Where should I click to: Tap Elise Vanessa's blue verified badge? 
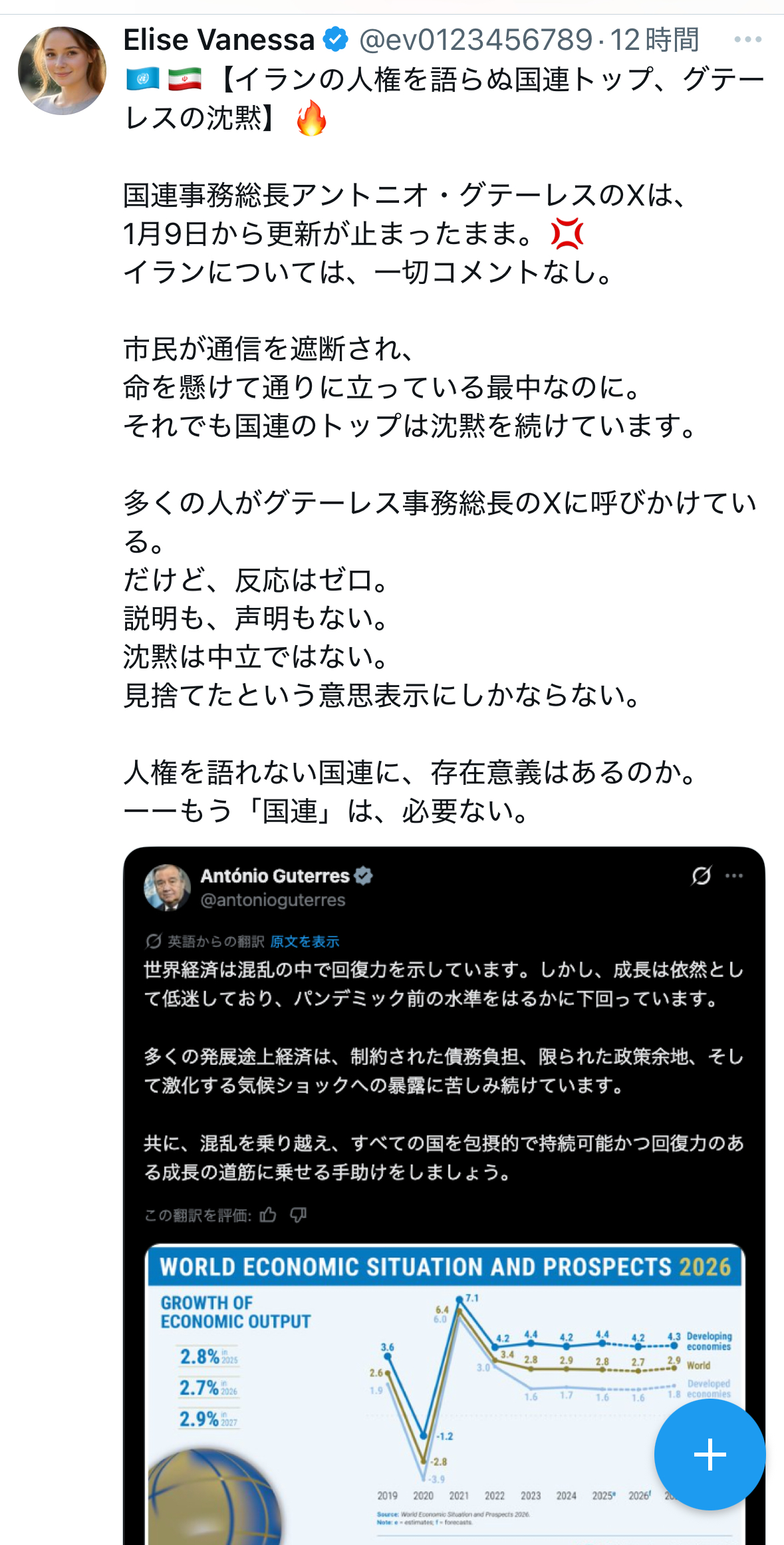coord(335,40)
